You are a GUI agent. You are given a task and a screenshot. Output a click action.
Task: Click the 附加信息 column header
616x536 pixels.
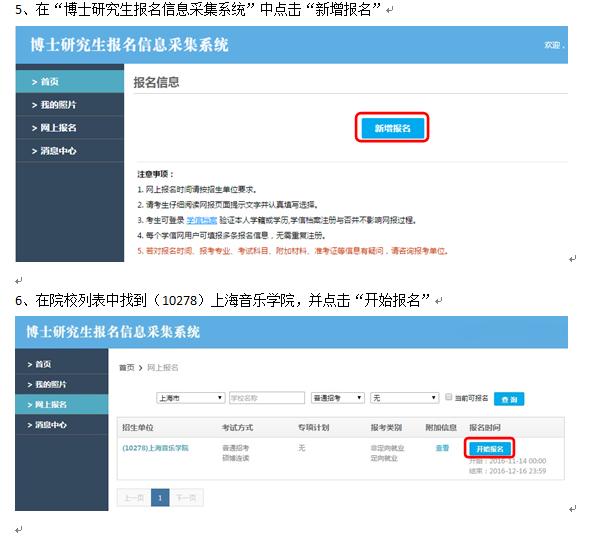[441, 428]
